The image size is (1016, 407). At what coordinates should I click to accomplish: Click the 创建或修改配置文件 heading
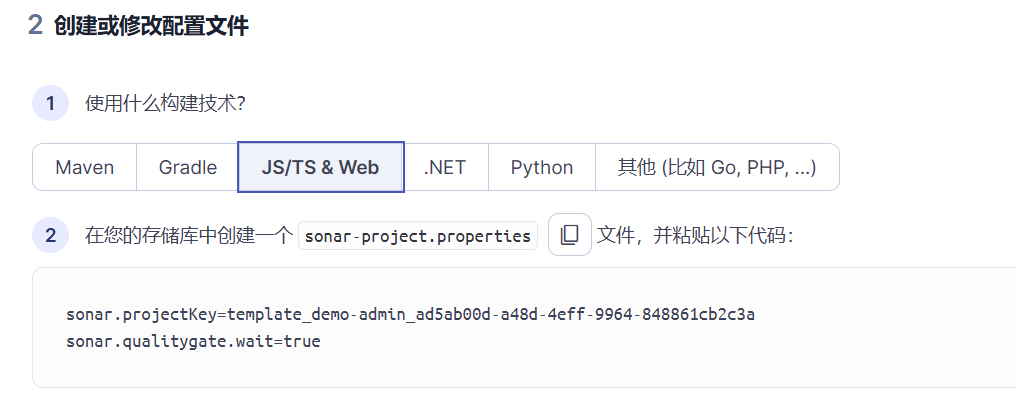pos(151,26)
